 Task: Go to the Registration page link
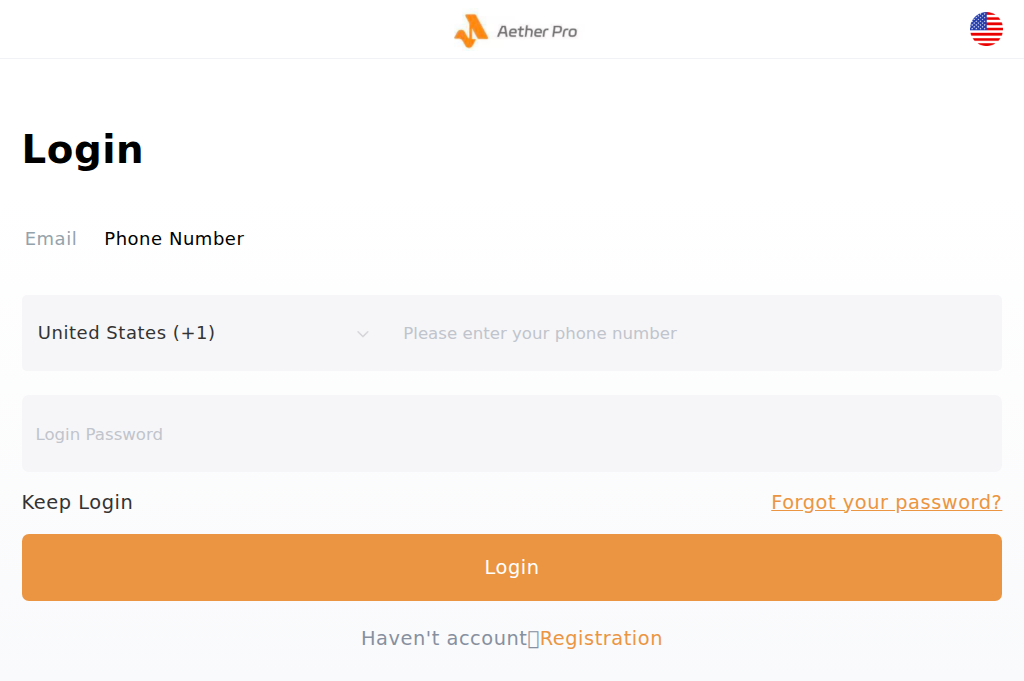(x=601, y=638)
